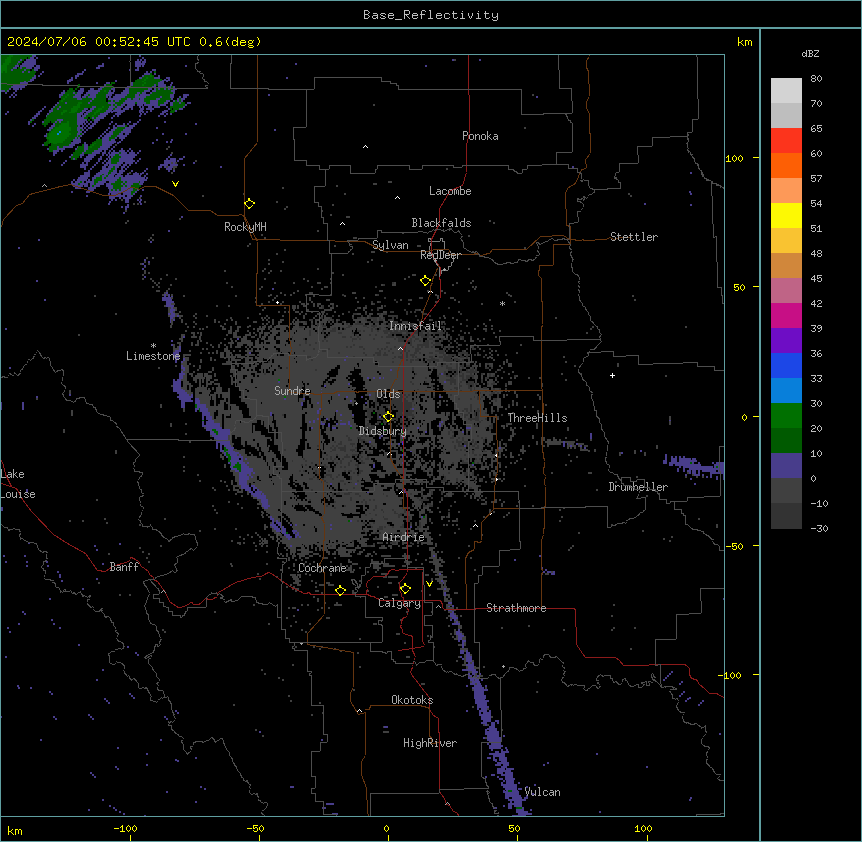Click the Drumheller town label
Image resolution: width=862 pixels, height=842 pixels.
tap(638, 487)
